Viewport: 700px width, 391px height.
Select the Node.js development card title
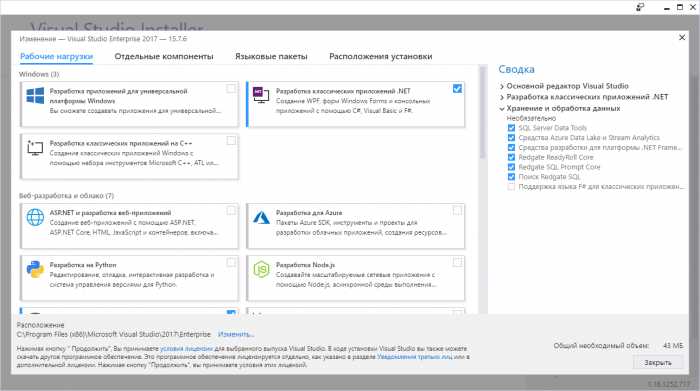click(x=305, y=265)
